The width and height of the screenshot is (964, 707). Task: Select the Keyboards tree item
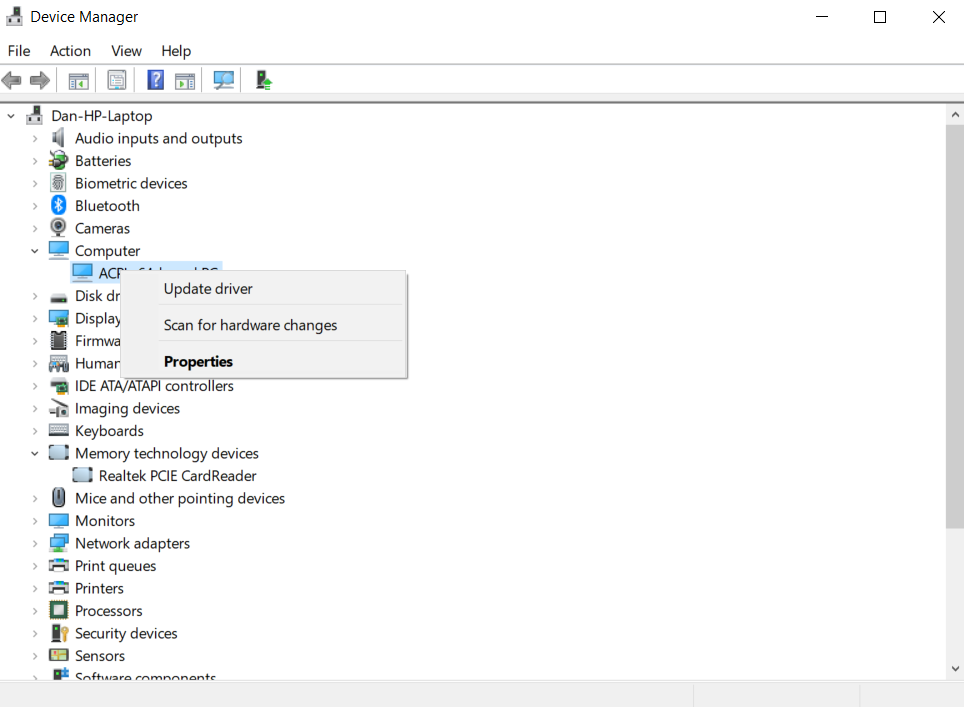(x=109, y=431)
